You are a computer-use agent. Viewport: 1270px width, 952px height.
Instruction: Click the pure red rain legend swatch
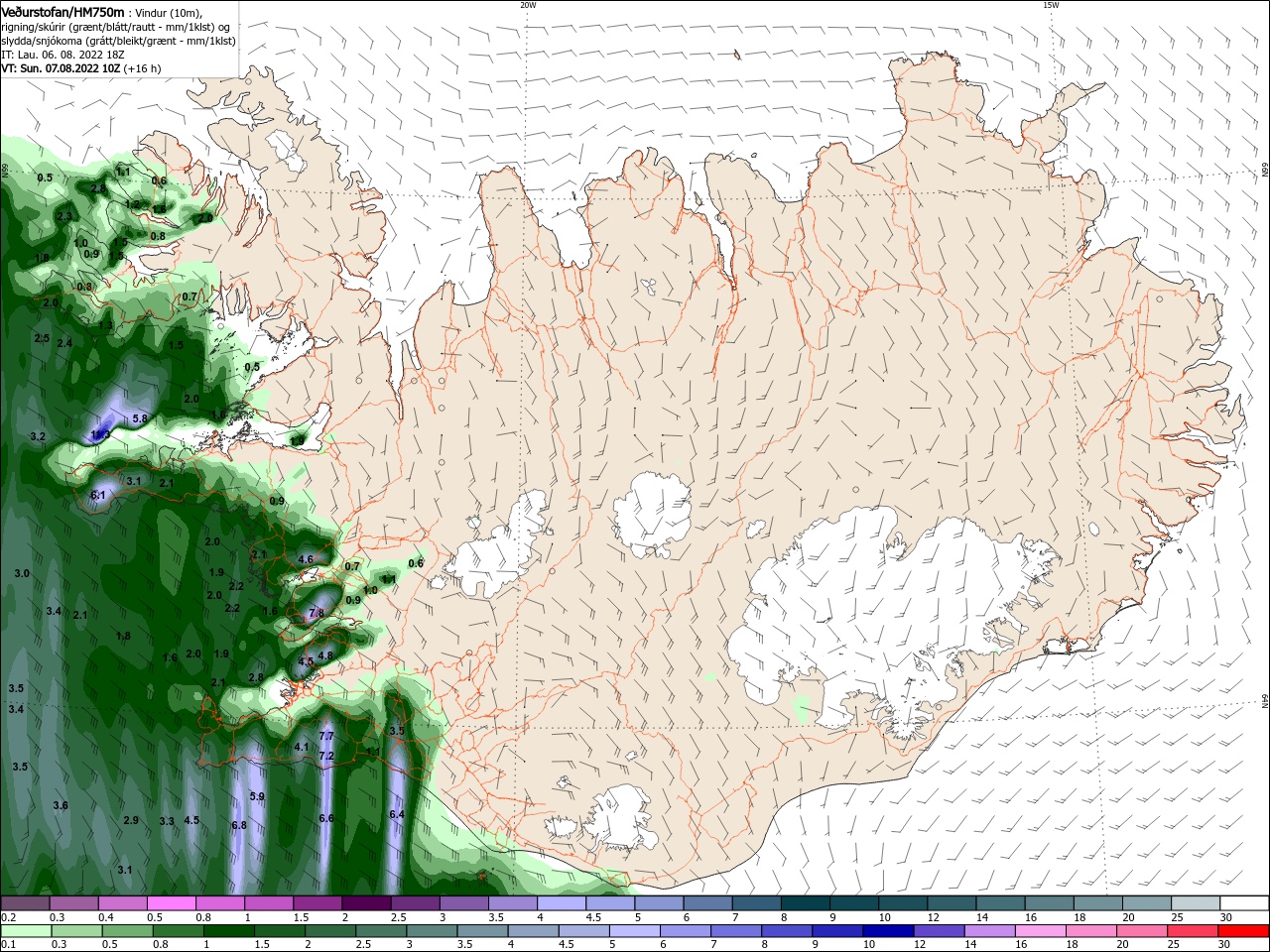pyautogui.click(x=1243, y=930)
